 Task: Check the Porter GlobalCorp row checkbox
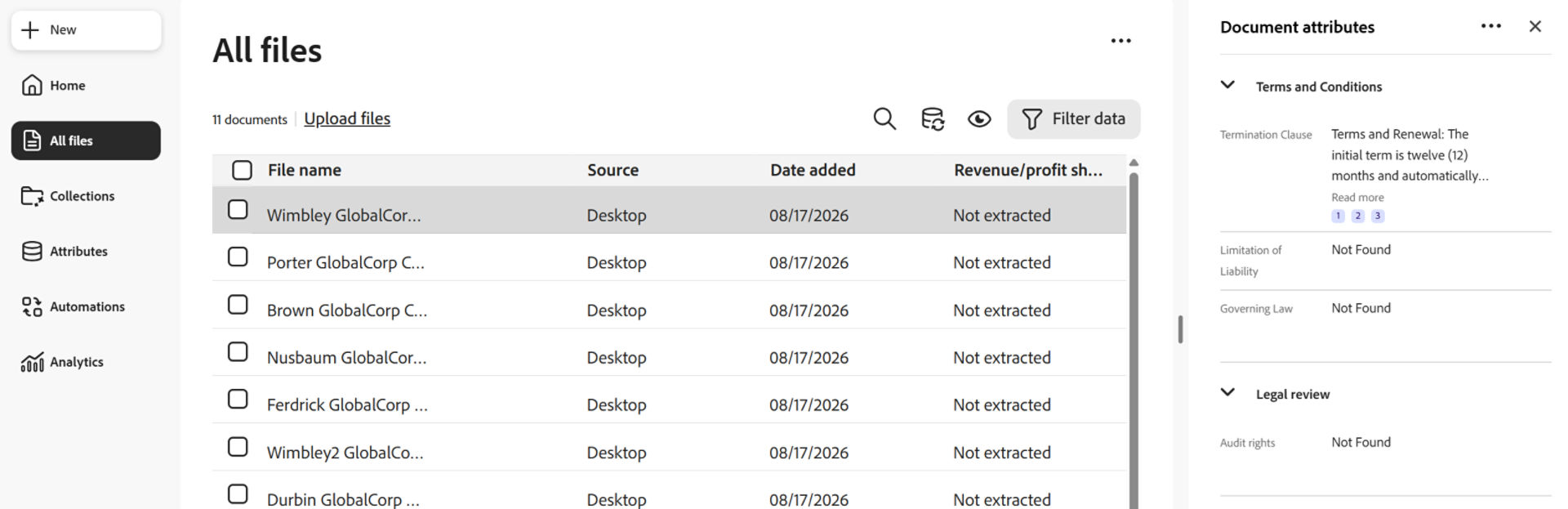click(238, 257)
